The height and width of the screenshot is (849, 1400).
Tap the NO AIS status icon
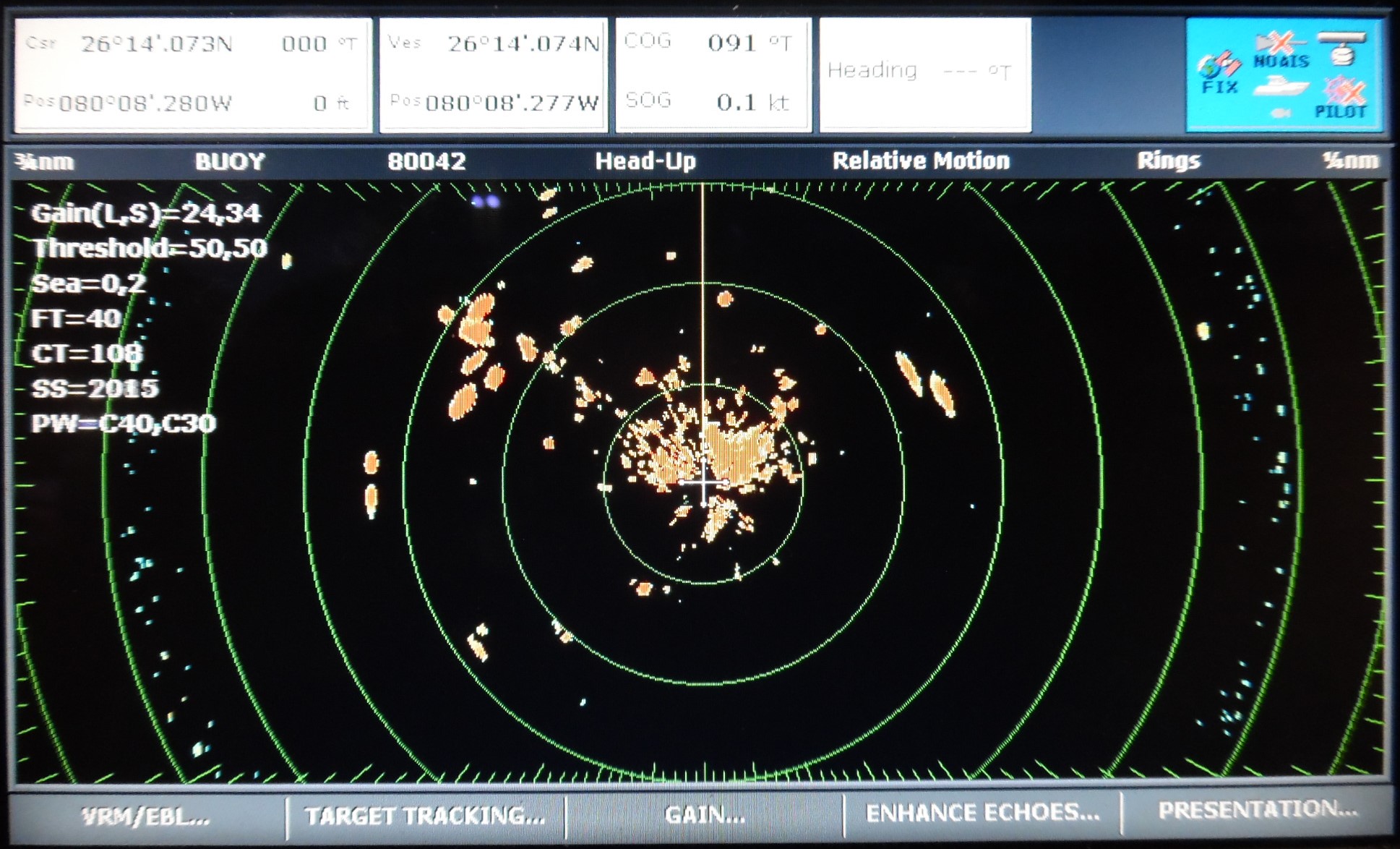click(x=1281, y=51)
